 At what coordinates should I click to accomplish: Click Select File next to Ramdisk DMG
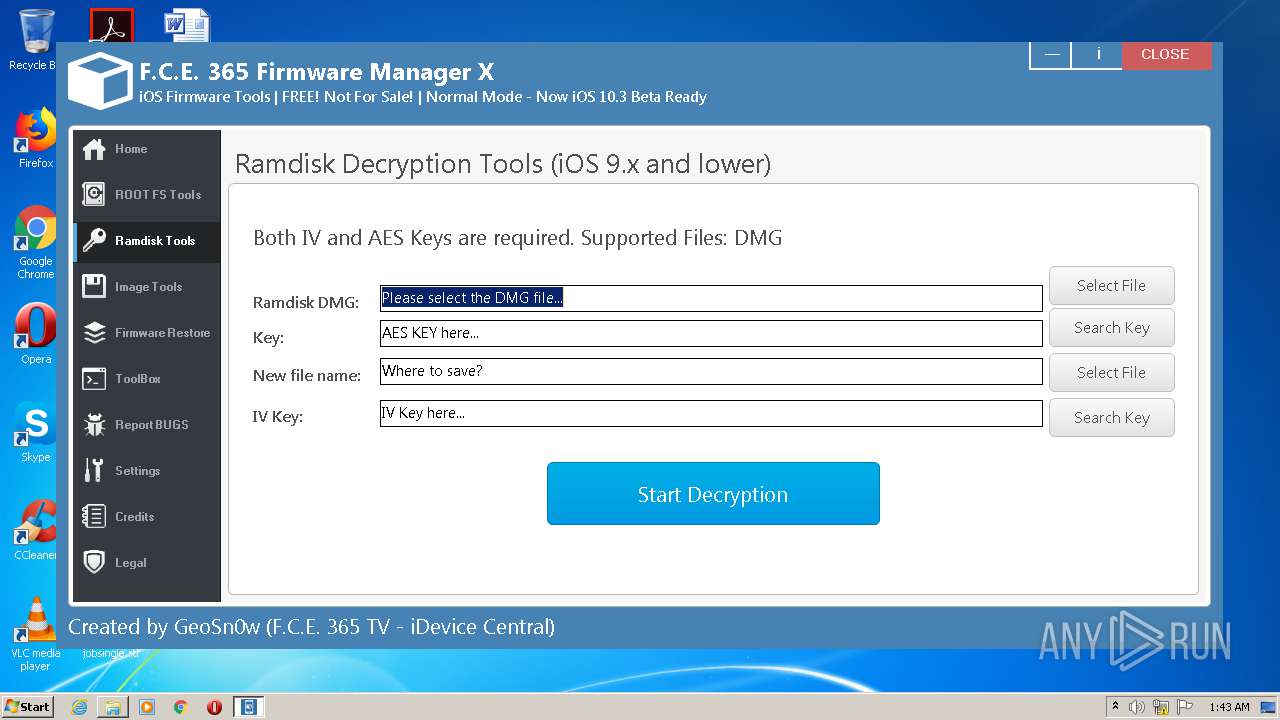click(x=1111, y=285)
